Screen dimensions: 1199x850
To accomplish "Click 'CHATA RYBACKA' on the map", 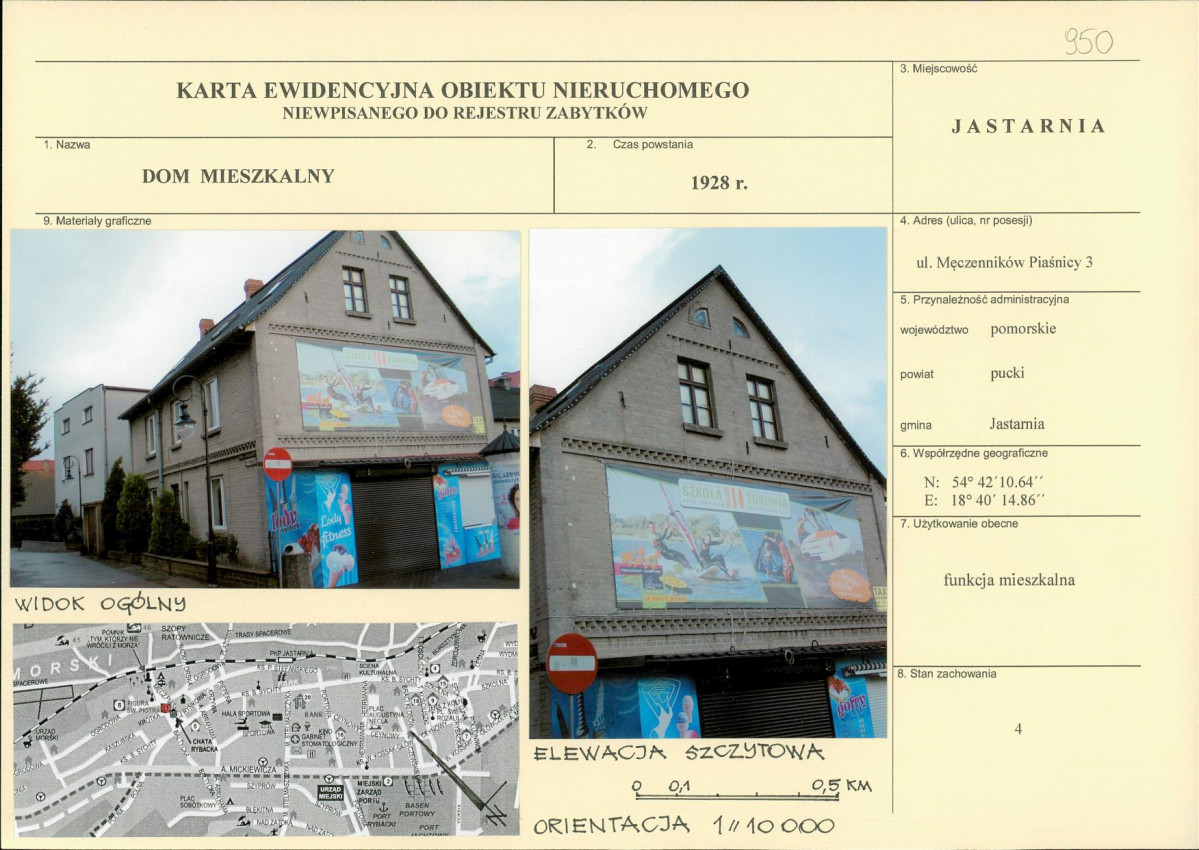I will (203, 745).
